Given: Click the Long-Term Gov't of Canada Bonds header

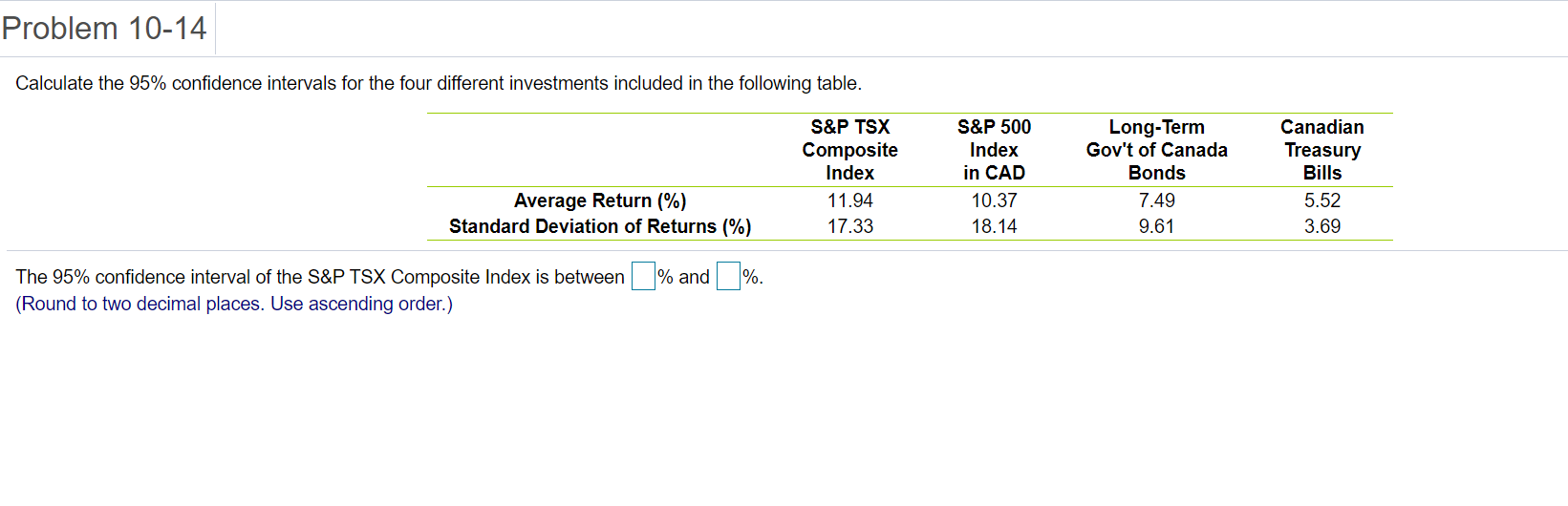Looking at the screenshot, I should [1156, 150].
